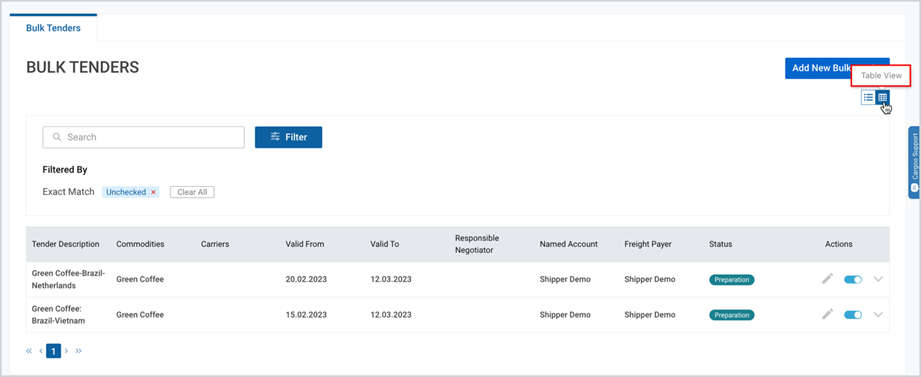Image resolution: width=921 pixels, height=377 pixels.
Task: Go to next page
Action: (x=66, y=351)
